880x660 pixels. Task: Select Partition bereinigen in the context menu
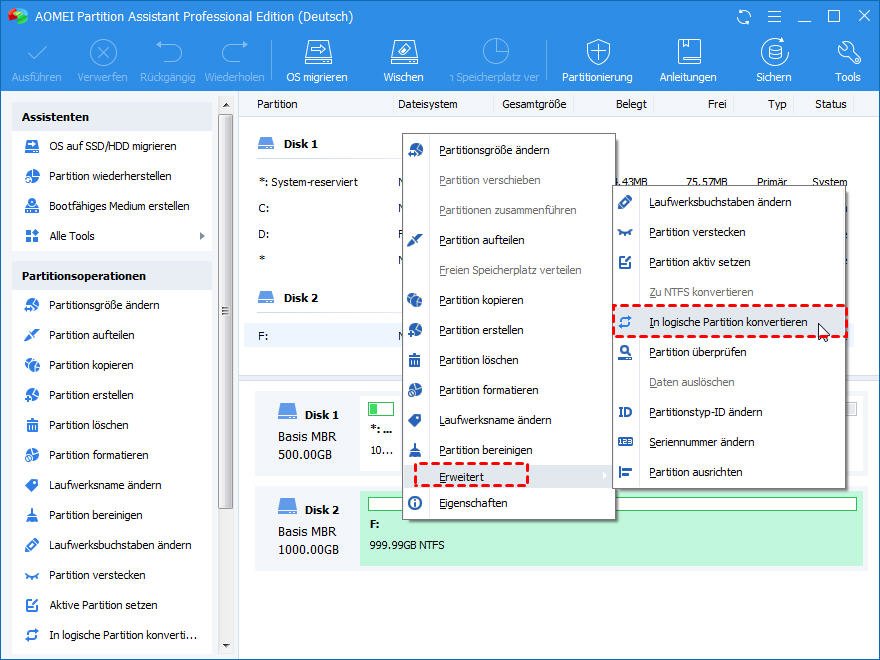pyautogui.click(x=509, y=450)
